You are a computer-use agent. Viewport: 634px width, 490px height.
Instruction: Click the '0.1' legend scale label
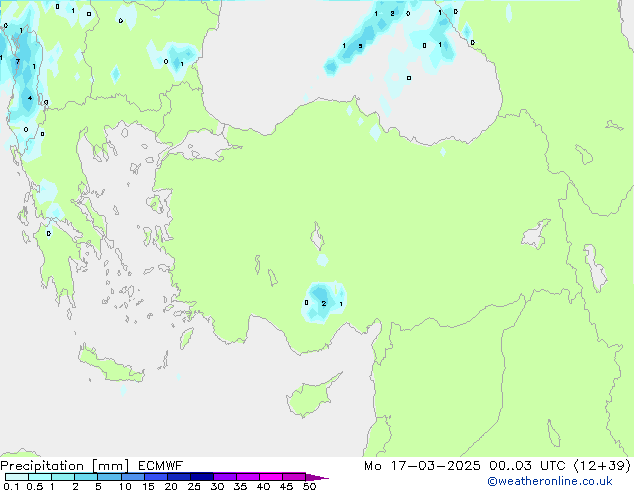coord(11,486)
